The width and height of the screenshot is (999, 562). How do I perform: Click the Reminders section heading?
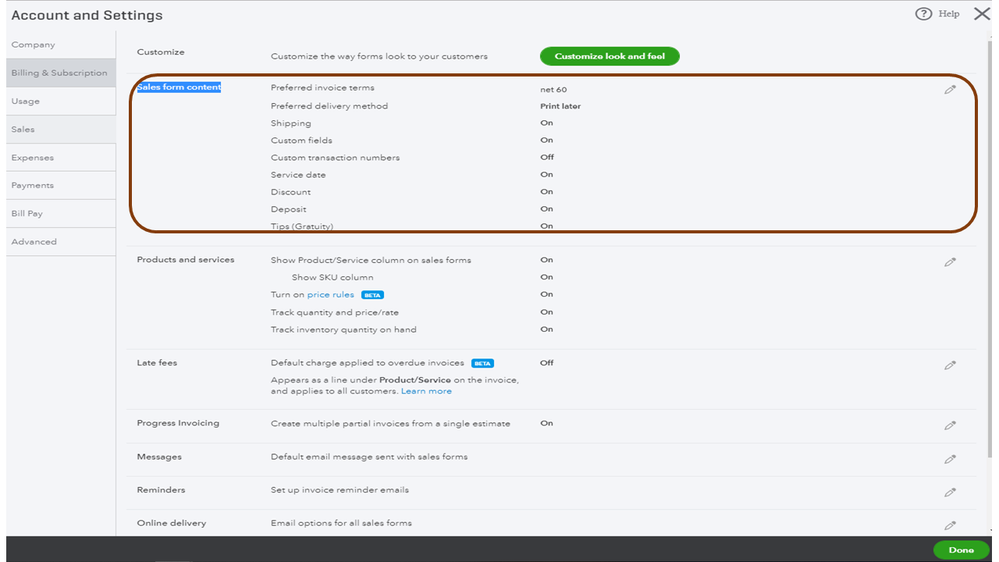(x=161, y=490)
